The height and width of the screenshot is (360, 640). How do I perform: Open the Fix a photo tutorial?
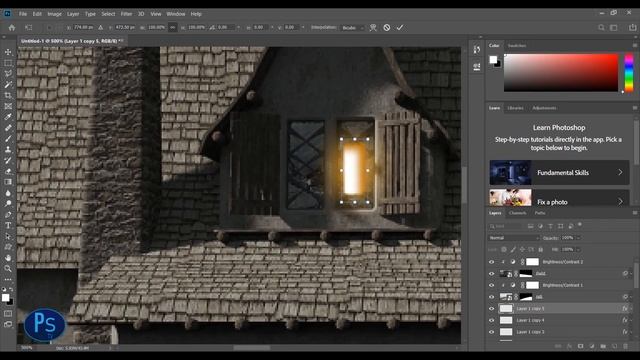(559, 198)
